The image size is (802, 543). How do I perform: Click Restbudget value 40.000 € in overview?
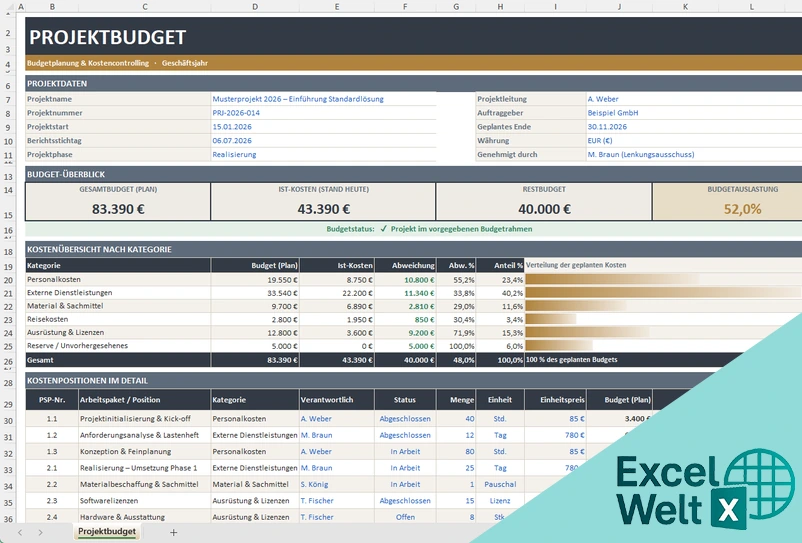coord(544,209)
